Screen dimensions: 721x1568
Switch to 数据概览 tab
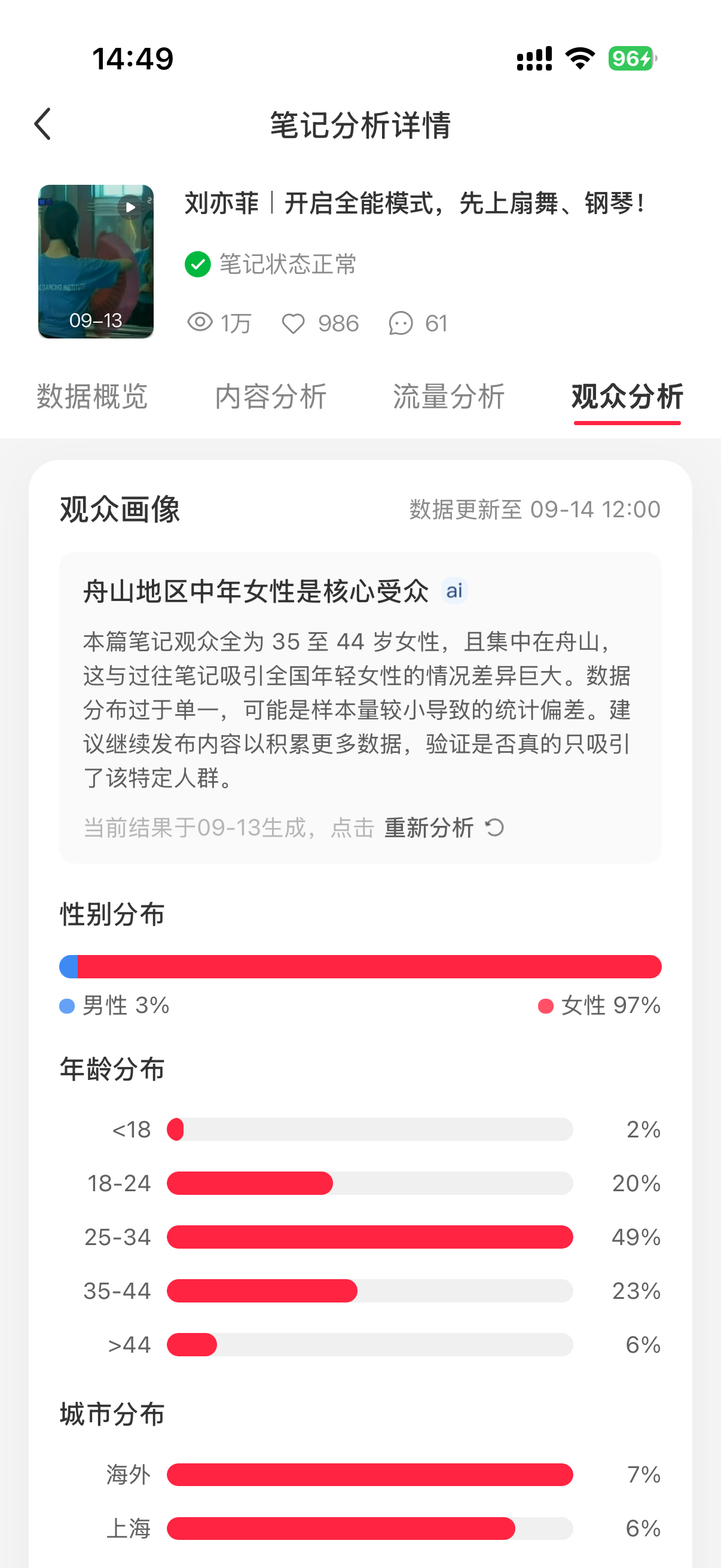pyautogui.click(x=92, y=397)
